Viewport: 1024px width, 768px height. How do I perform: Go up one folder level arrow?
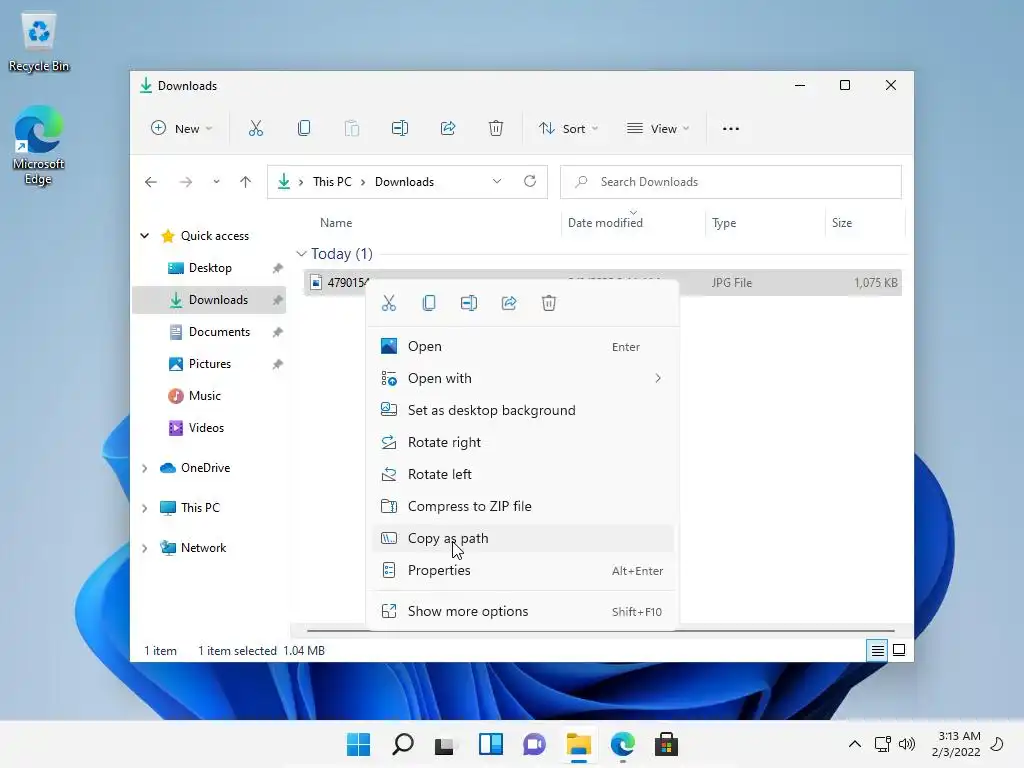[x=246, y=182]
